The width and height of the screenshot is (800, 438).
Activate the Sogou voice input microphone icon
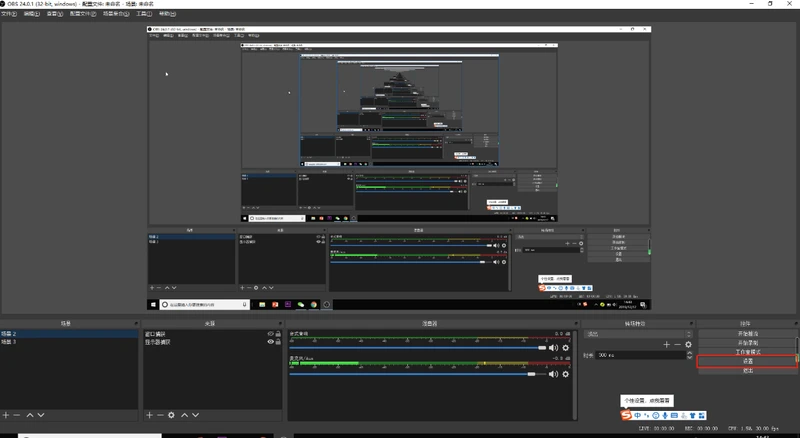click(x=665, y=416)
